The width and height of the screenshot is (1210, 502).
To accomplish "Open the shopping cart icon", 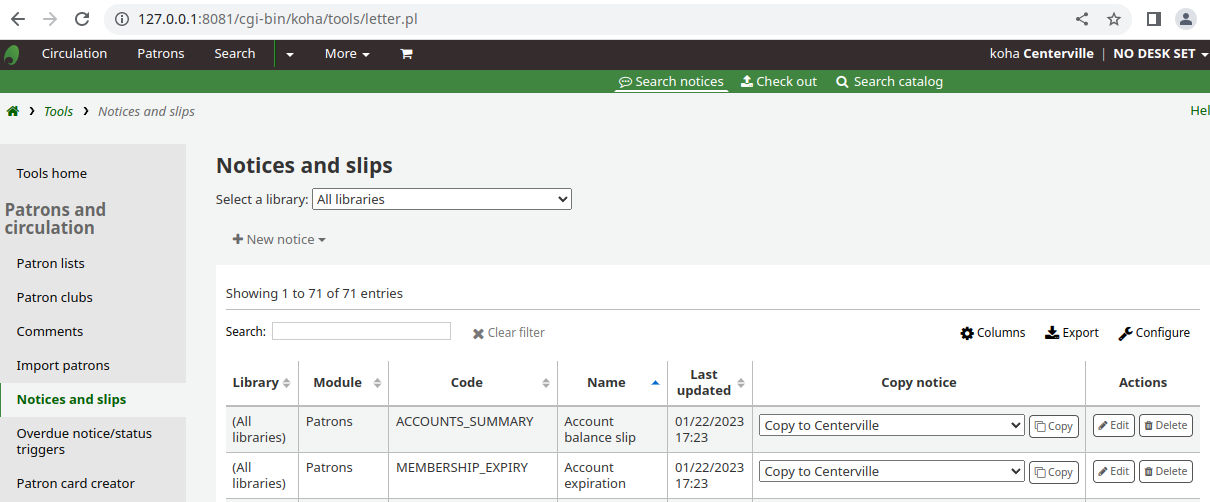I will 406,54.
